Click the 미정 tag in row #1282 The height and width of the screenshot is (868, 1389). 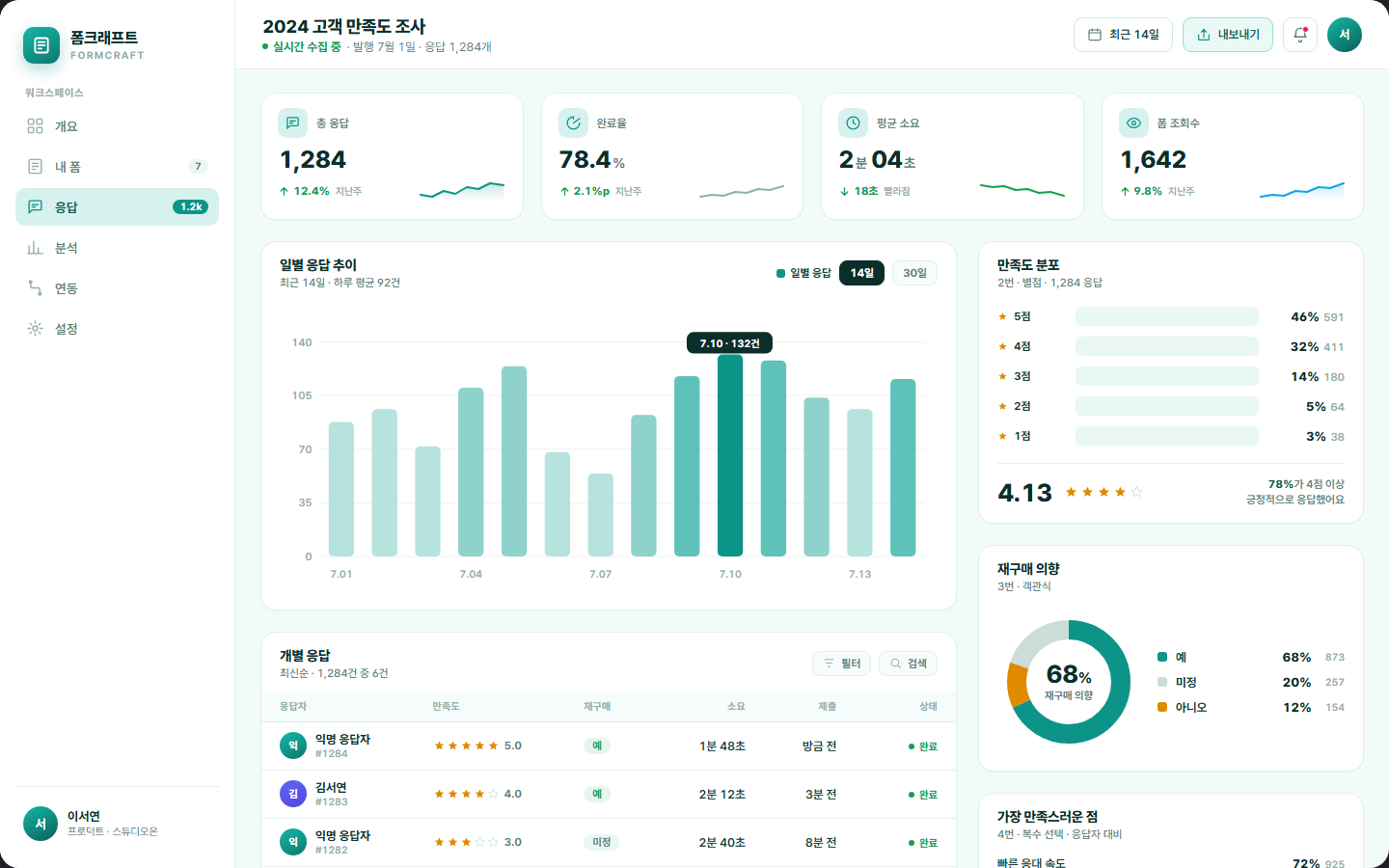(602, 842)
